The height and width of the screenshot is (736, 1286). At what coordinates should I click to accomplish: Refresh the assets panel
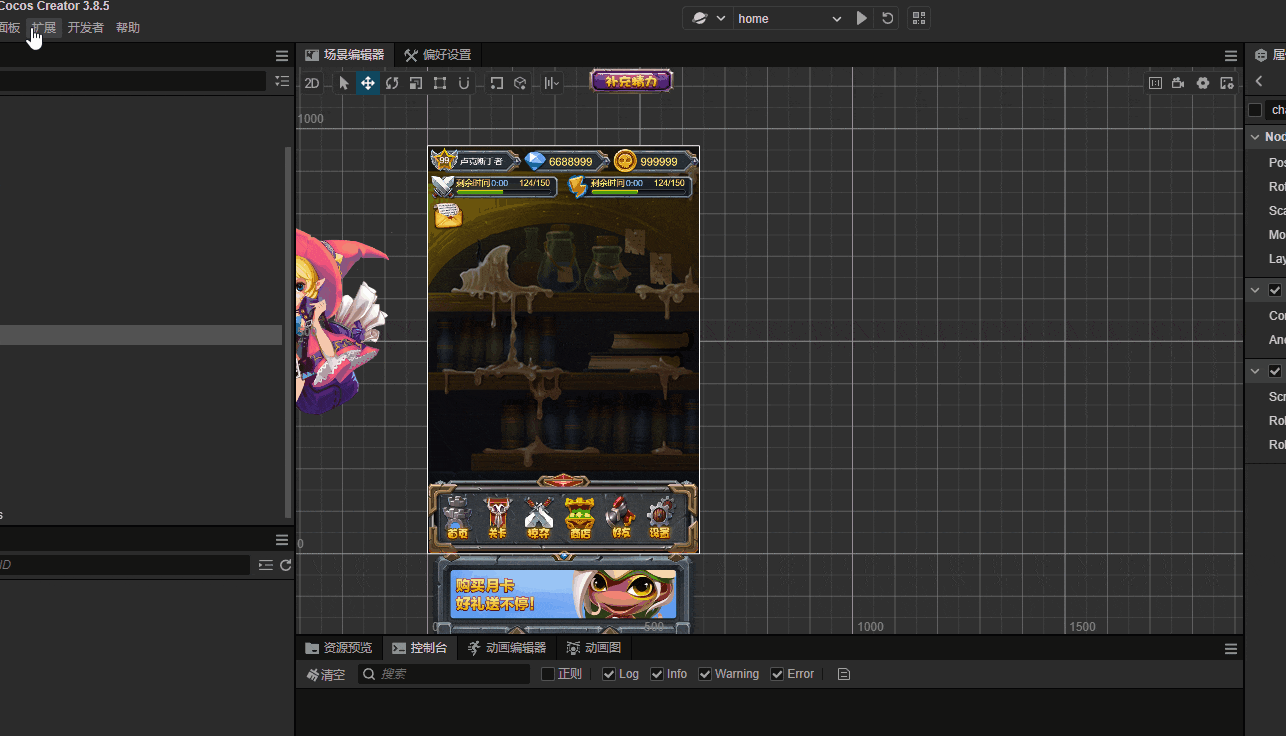tap(286, 565)
